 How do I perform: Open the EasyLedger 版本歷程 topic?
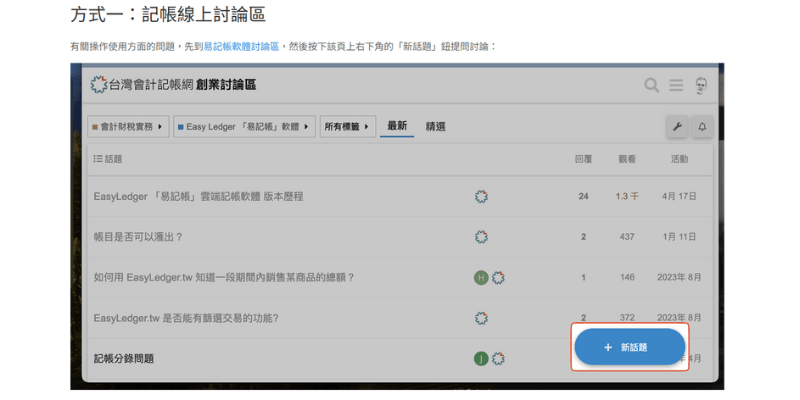(x=198, y=196)
